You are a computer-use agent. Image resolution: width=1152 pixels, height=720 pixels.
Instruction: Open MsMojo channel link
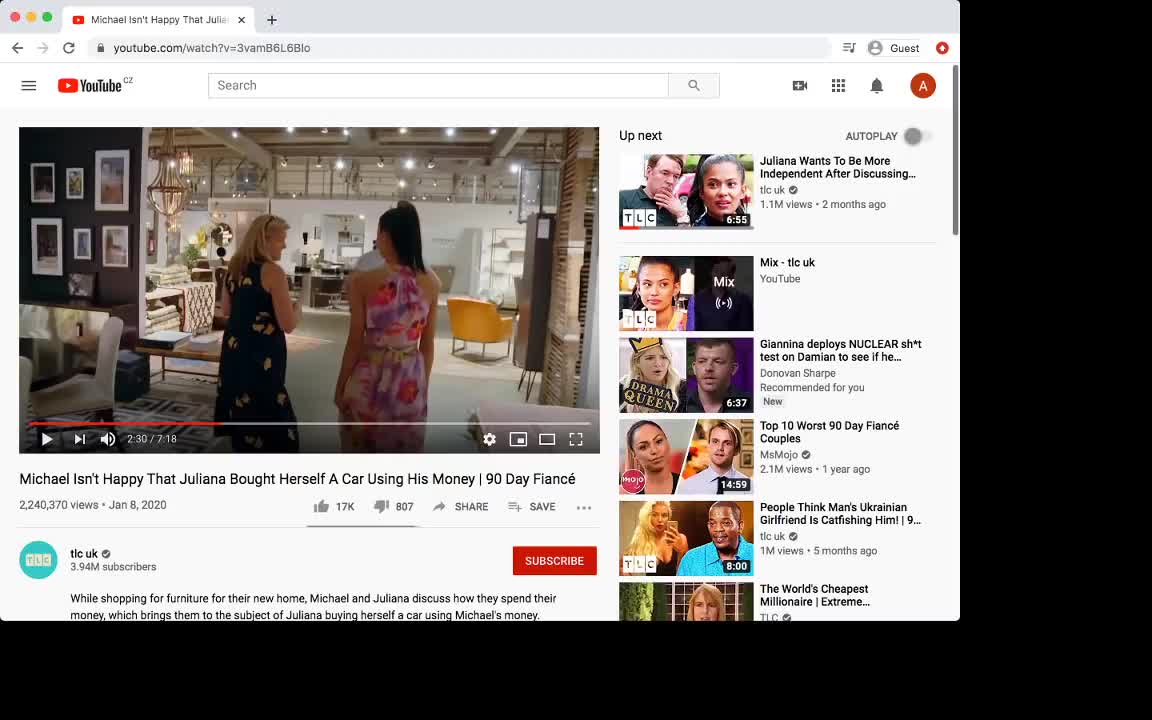point(779,455)
